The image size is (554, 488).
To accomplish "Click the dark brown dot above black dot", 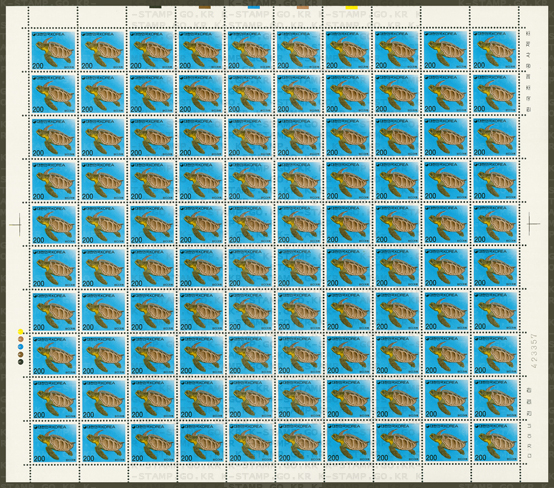I will (20, 354).
